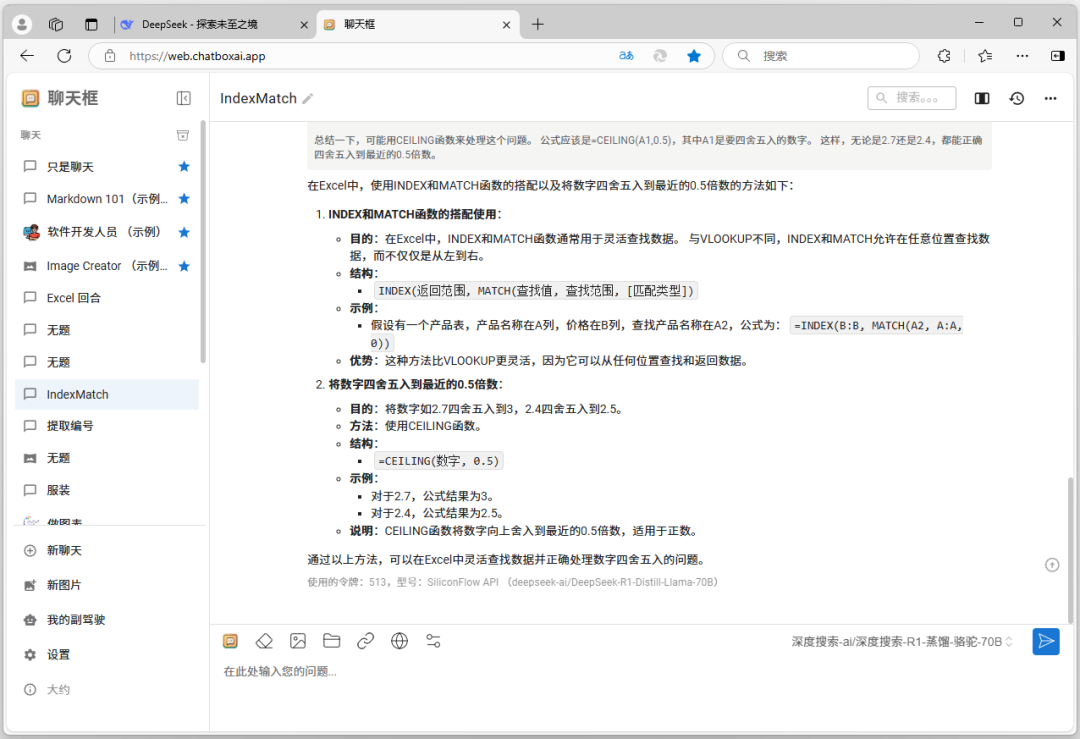Image resolution: width=1080 pixels, height=739 pixels.
Task: Clear the conversation with the eraser icon
Action: click(x=264, y=641)
